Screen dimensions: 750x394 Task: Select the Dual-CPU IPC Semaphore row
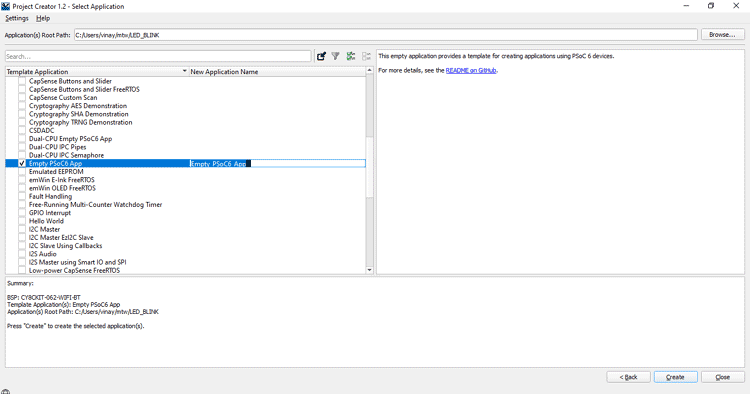tap(66, 155)
